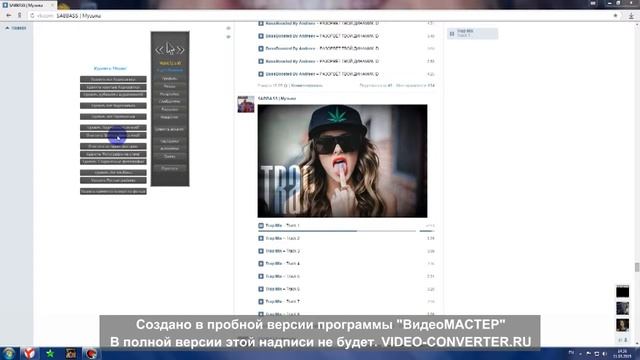Adjust the Track 1 volume slider
Viewport: 640px width, 360px height.
[x=427, y=231]
